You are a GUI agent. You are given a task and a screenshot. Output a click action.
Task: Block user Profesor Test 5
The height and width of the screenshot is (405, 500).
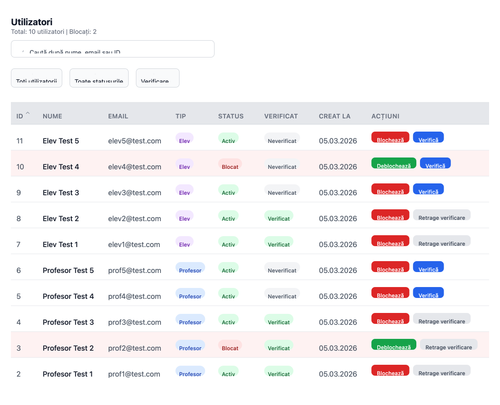click(390, 267)
